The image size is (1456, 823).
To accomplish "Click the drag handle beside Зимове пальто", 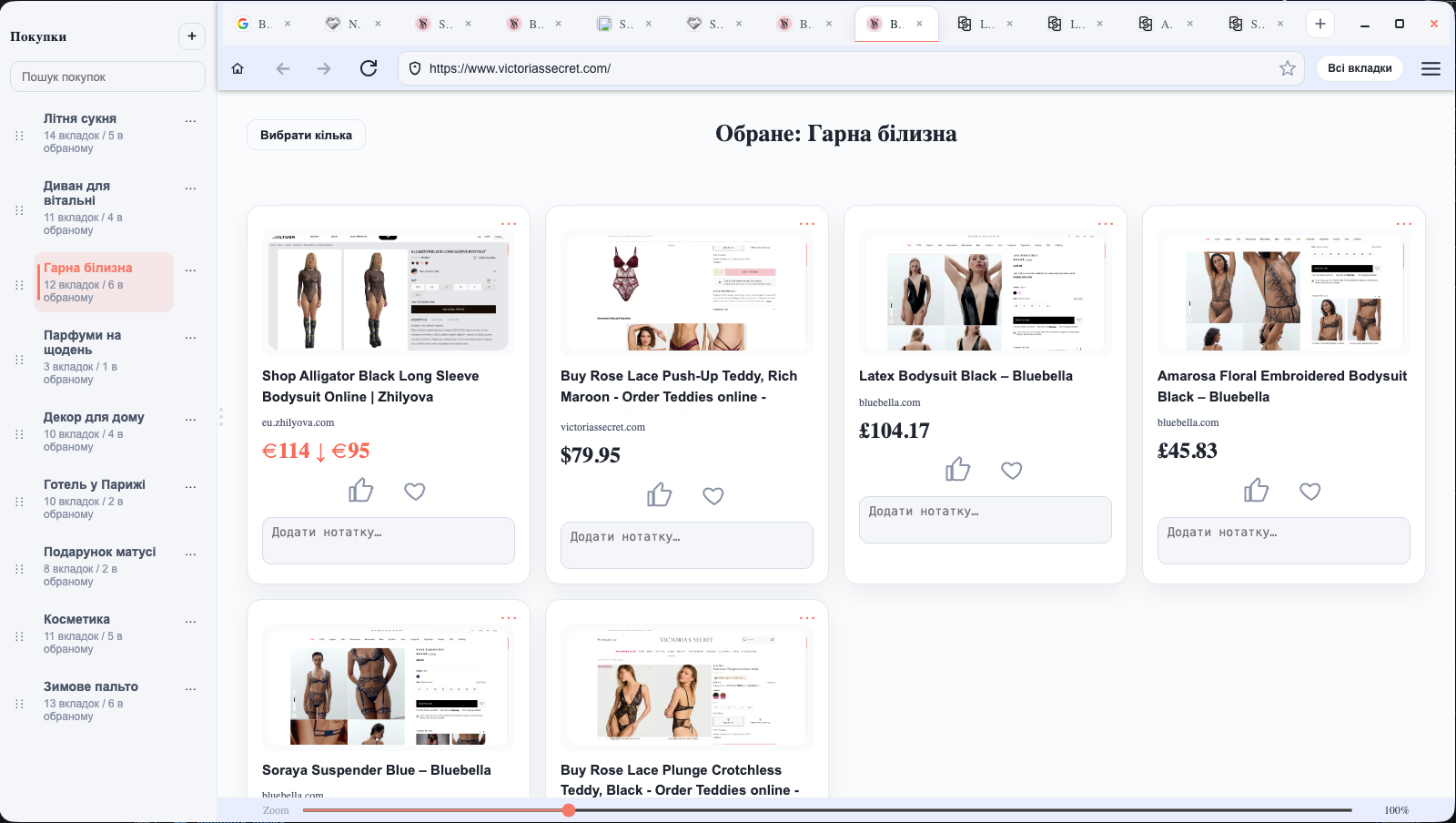I will pyautogui.click(x=19, y=704).
